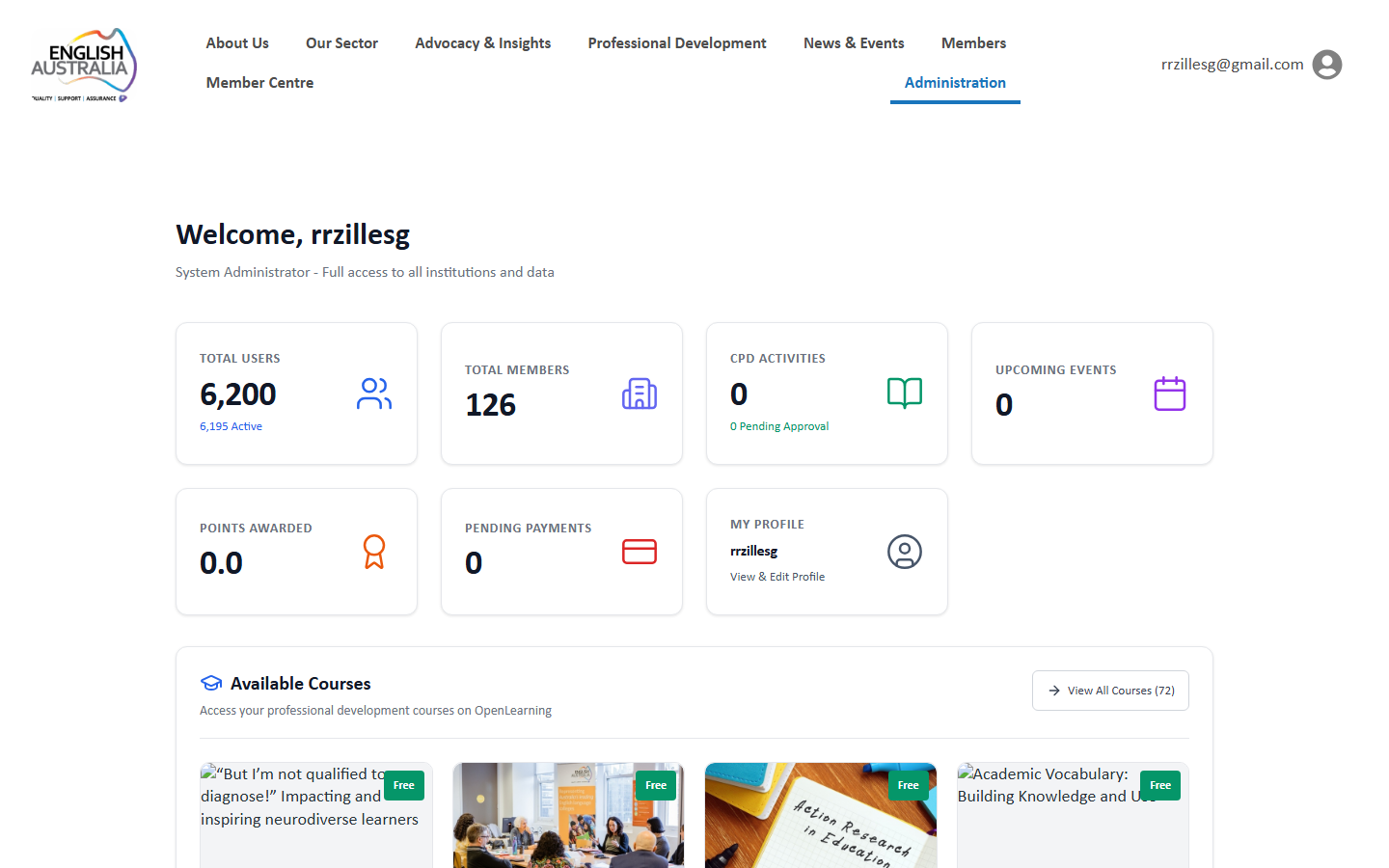
Task: Open the Our Sector menu
Action: point(341,43)
